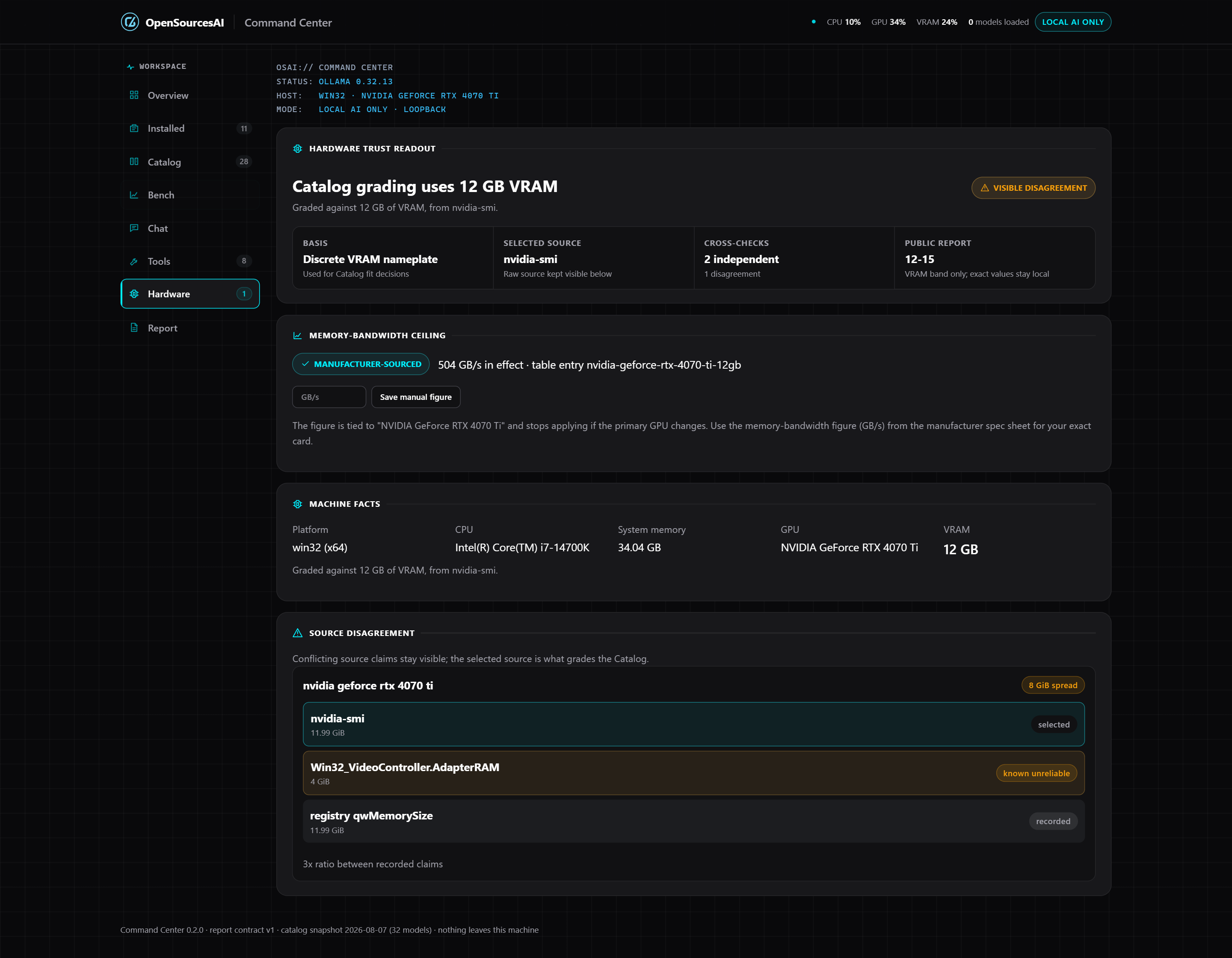The image size is (1232, 958).
Task: Click the MANUFACTURER-SOURCED badge
Action: pyautogui.click(x=361, y=364)
